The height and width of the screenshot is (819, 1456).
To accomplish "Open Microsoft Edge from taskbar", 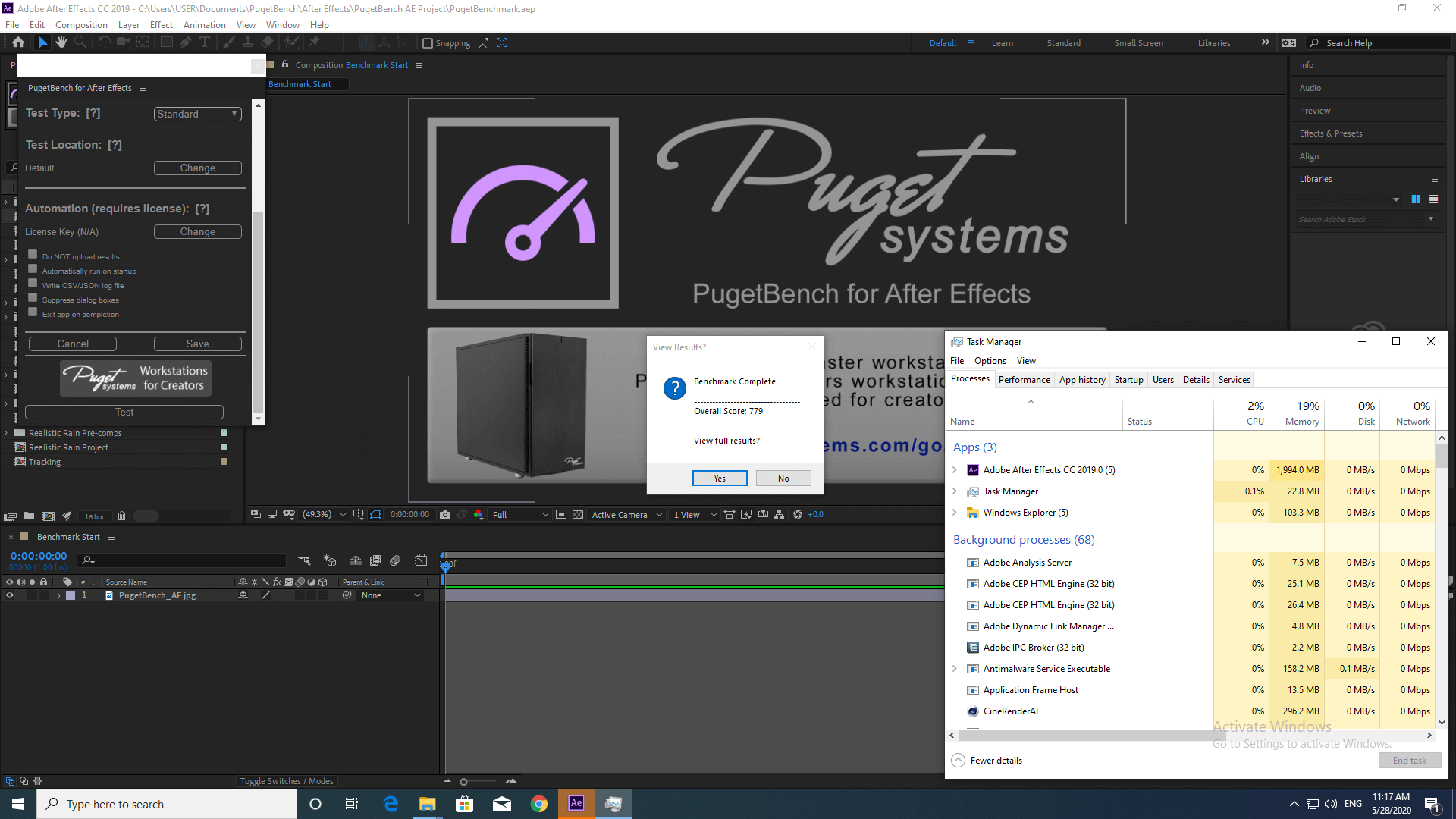I will [x=391, y=804].
